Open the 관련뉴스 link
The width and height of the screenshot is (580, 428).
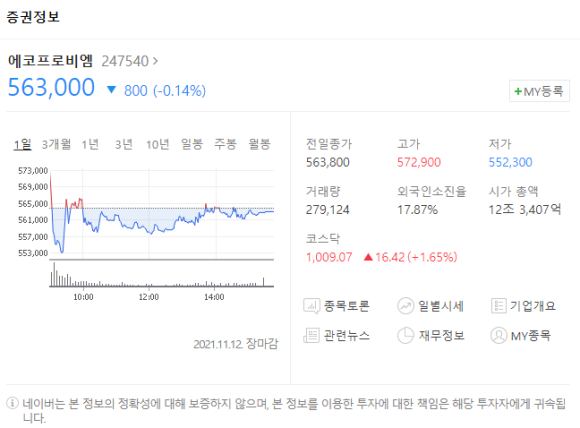pyautogui.click(x=347, y=336)
